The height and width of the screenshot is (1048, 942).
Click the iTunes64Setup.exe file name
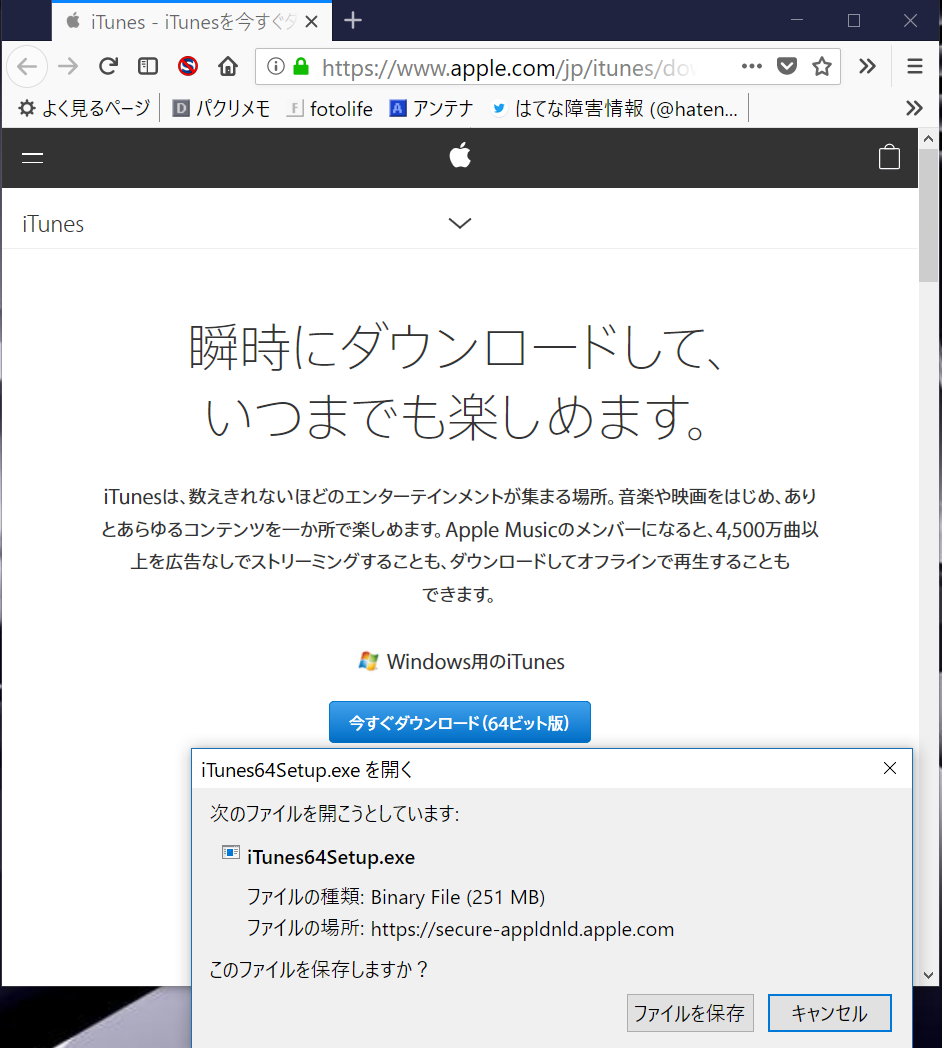(331, 857)
